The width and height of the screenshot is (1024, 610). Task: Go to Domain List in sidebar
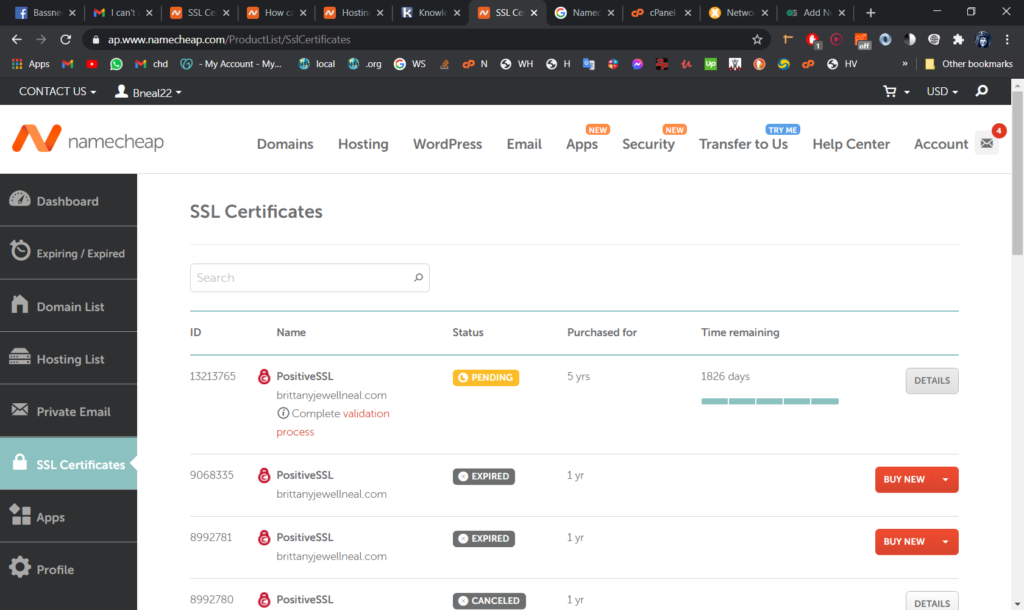pyautogui.click(x=68, y=307)
